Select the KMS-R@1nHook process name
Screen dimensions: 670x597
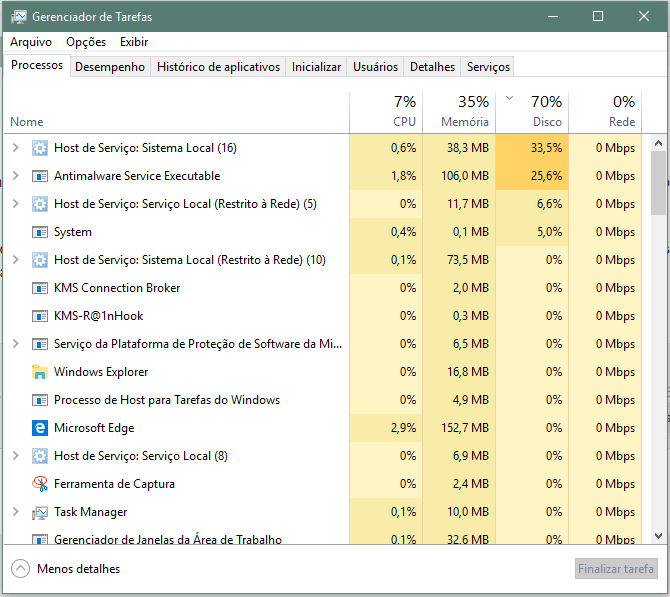tap(98, 316)
